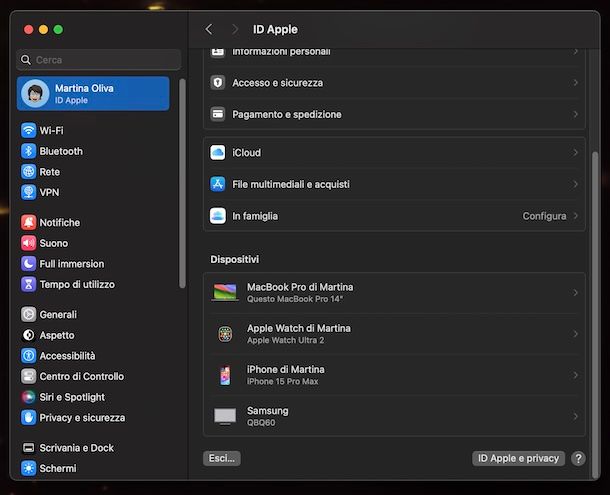Open Notifiche sidebar label
The width and height of the screenshot is (610, 495).
pyautogui.click(x=60, y=223)
